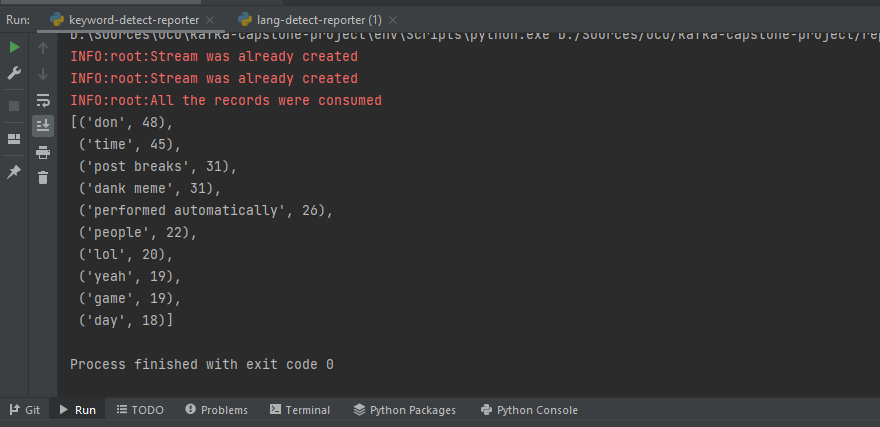The width and height of the screenshot is (880, 427).
Task: Open the TODO tool window
Action: coord(140,410)
